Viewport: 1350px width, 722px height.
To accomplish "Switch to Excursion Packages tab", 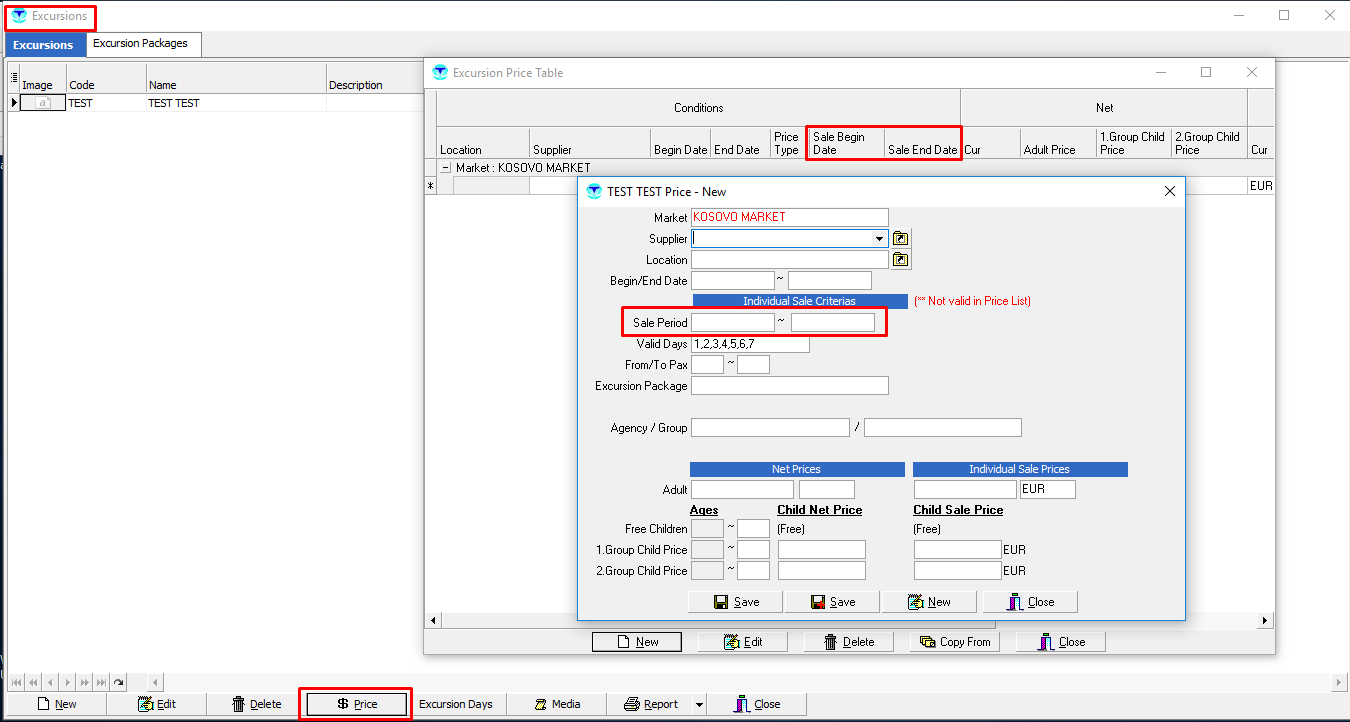I will pyautogui.click(x=140, y=44).
